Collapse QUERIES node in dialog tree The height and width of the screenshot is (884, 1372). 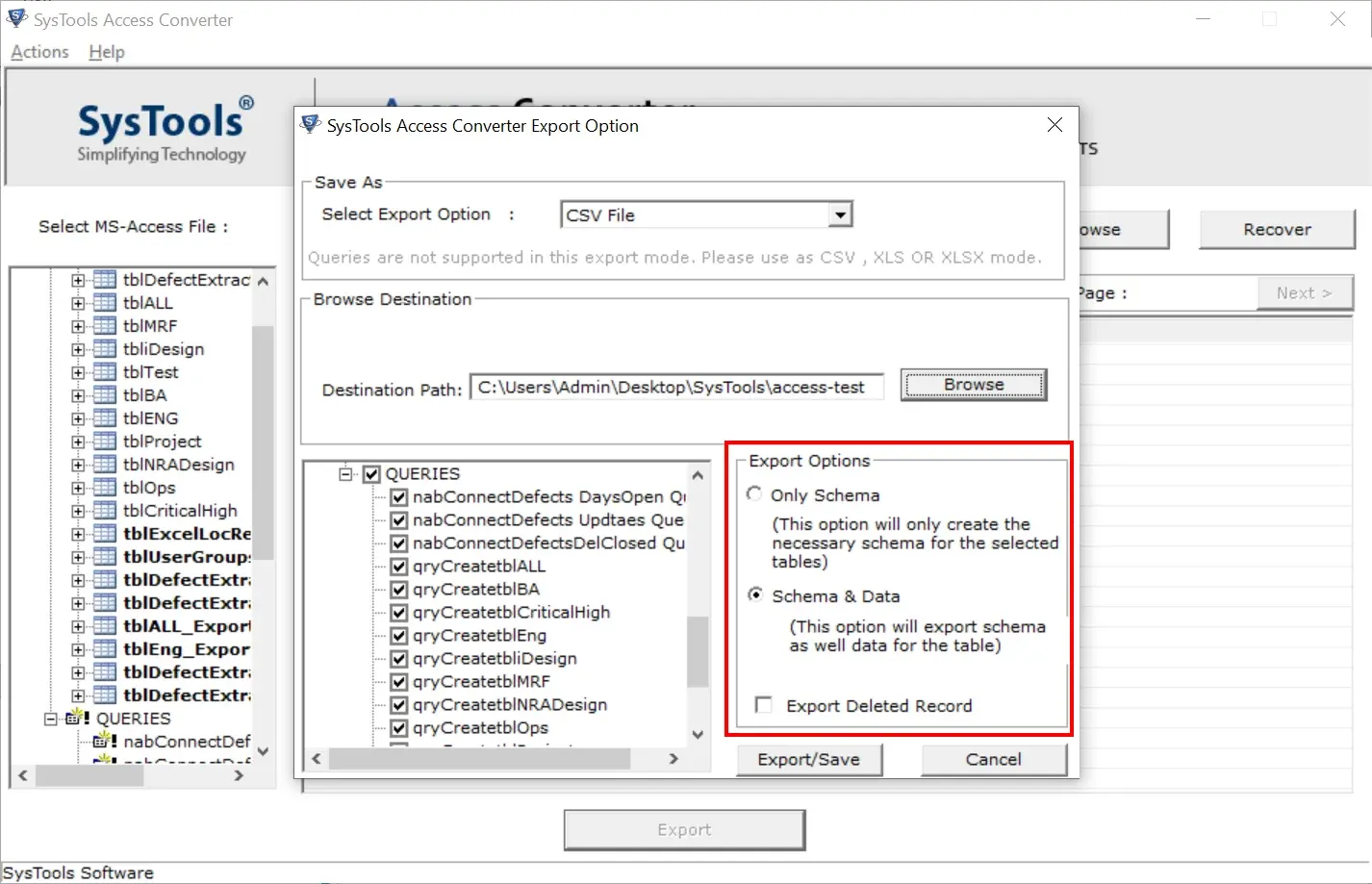[x=345, y=474]
